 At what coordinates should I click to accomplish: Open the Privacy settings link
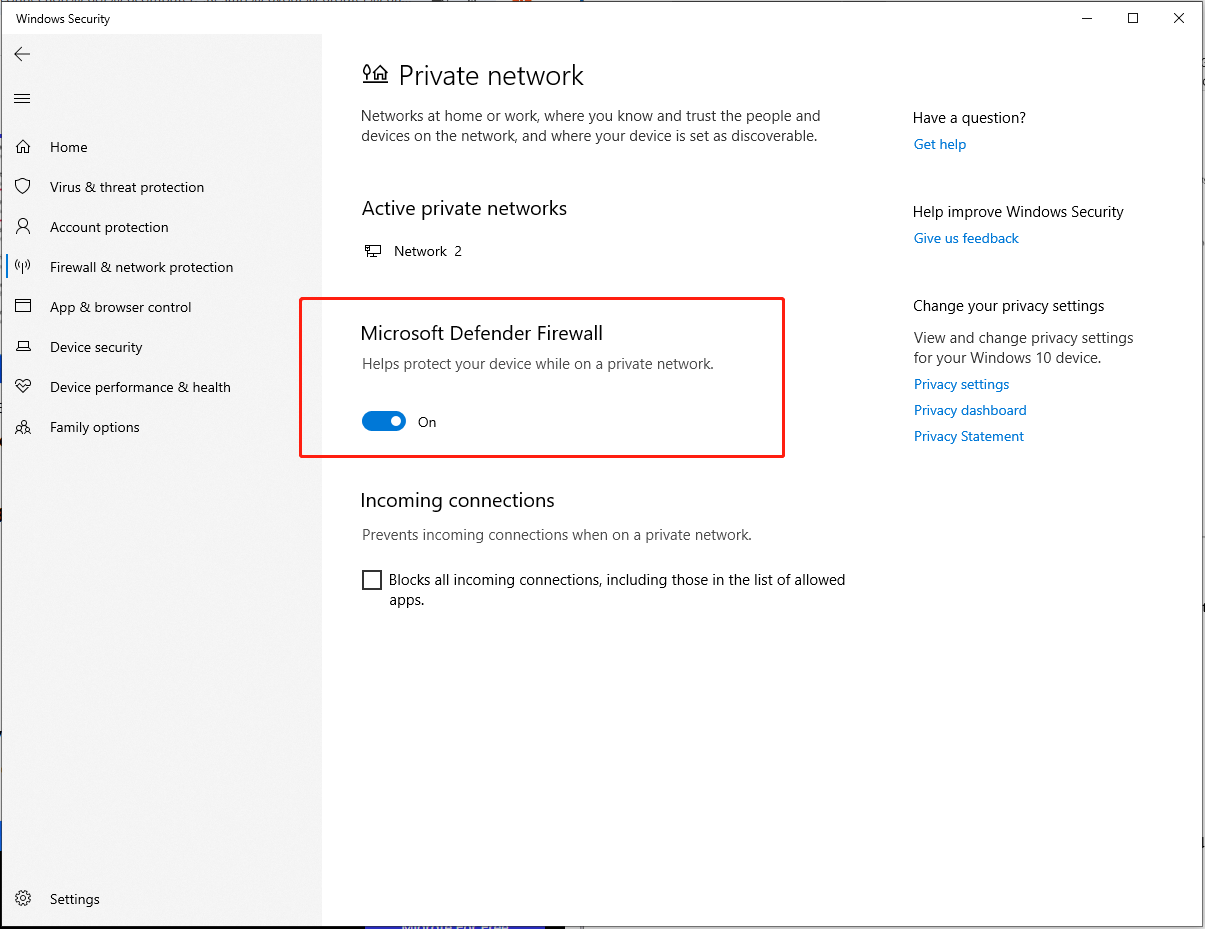961,384
